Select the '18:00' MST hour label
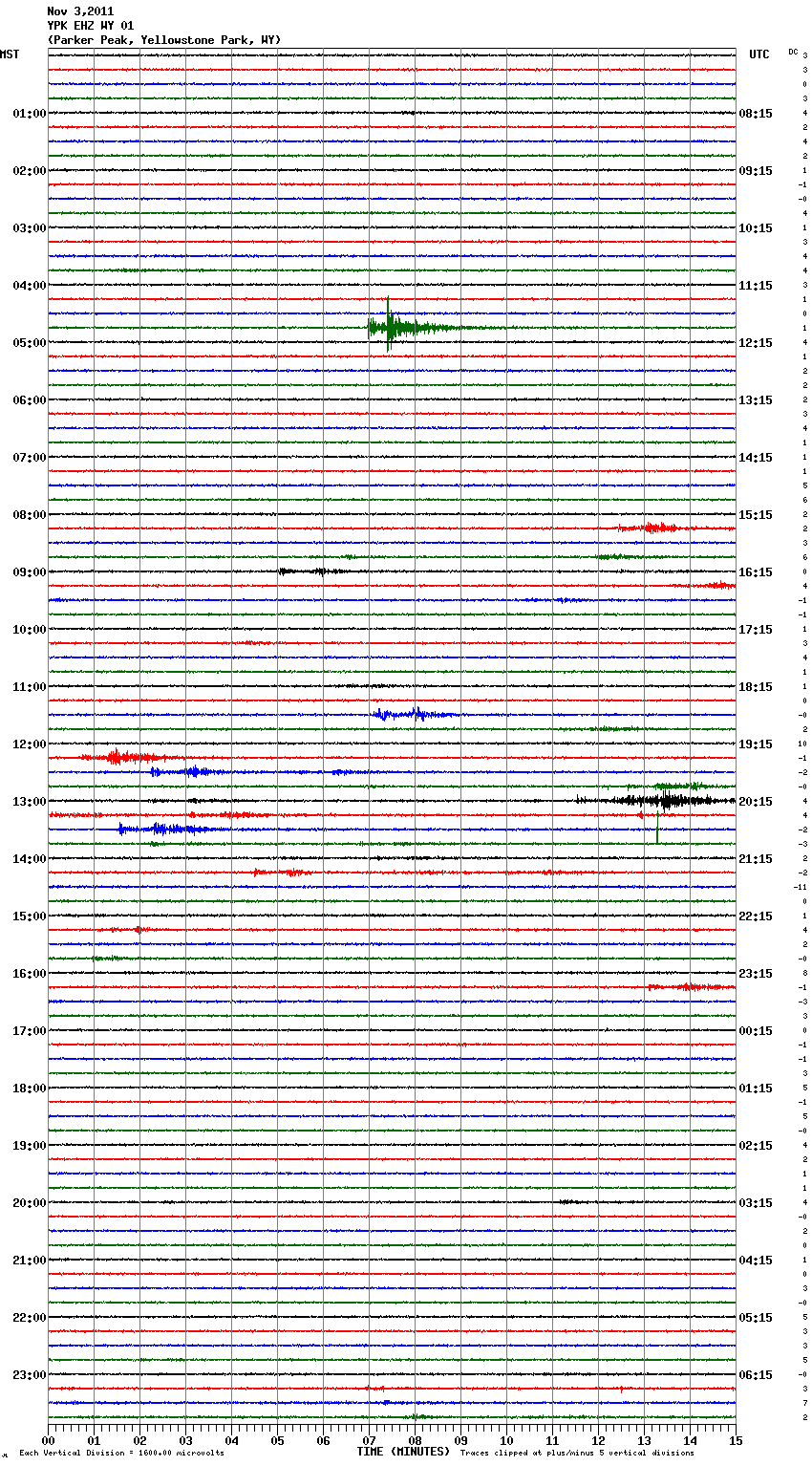This screenshot has height=1466, width=812. pos(29,1089)
